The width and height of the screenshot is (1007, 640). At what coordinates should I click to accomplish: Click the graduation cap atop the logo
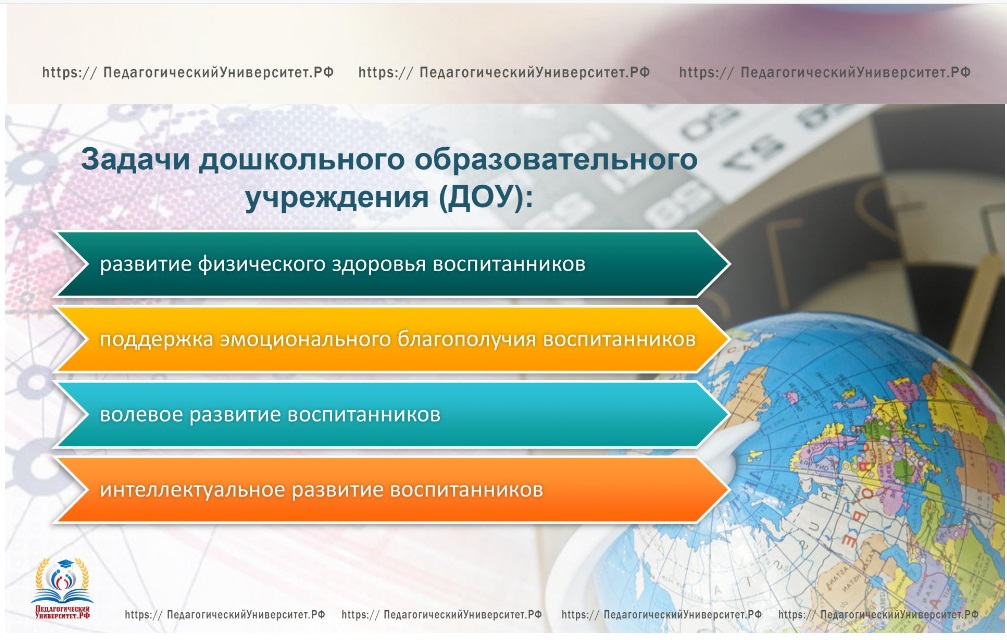coord(63,566)
